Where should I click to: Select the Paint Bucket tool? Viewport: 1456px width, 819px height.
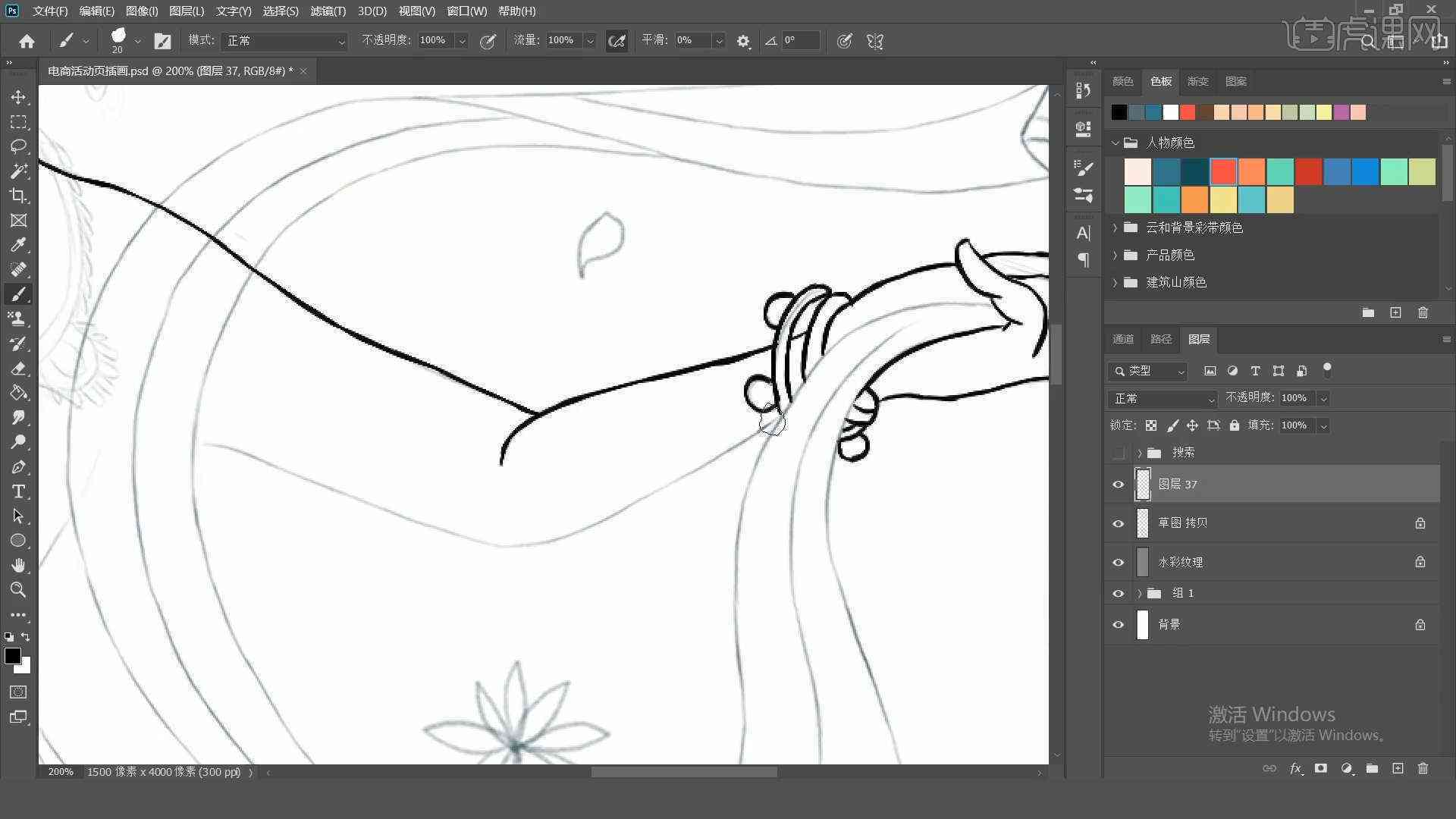pyautogui.click(x=18, y=393)
